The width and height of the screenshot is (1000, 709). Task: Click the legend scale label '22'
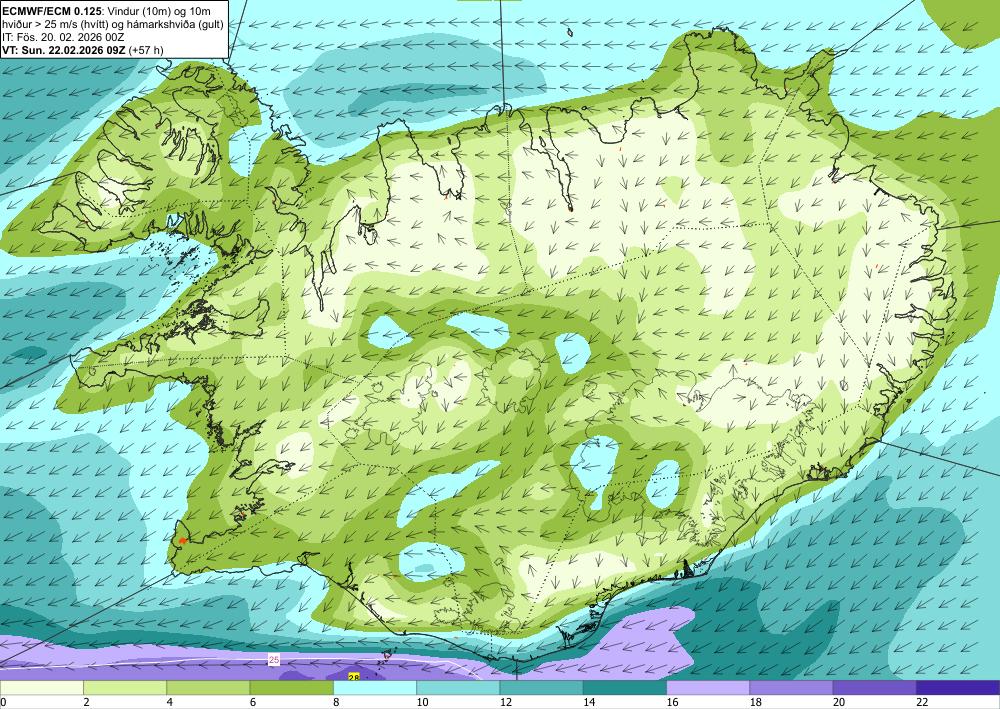point(922,703)
